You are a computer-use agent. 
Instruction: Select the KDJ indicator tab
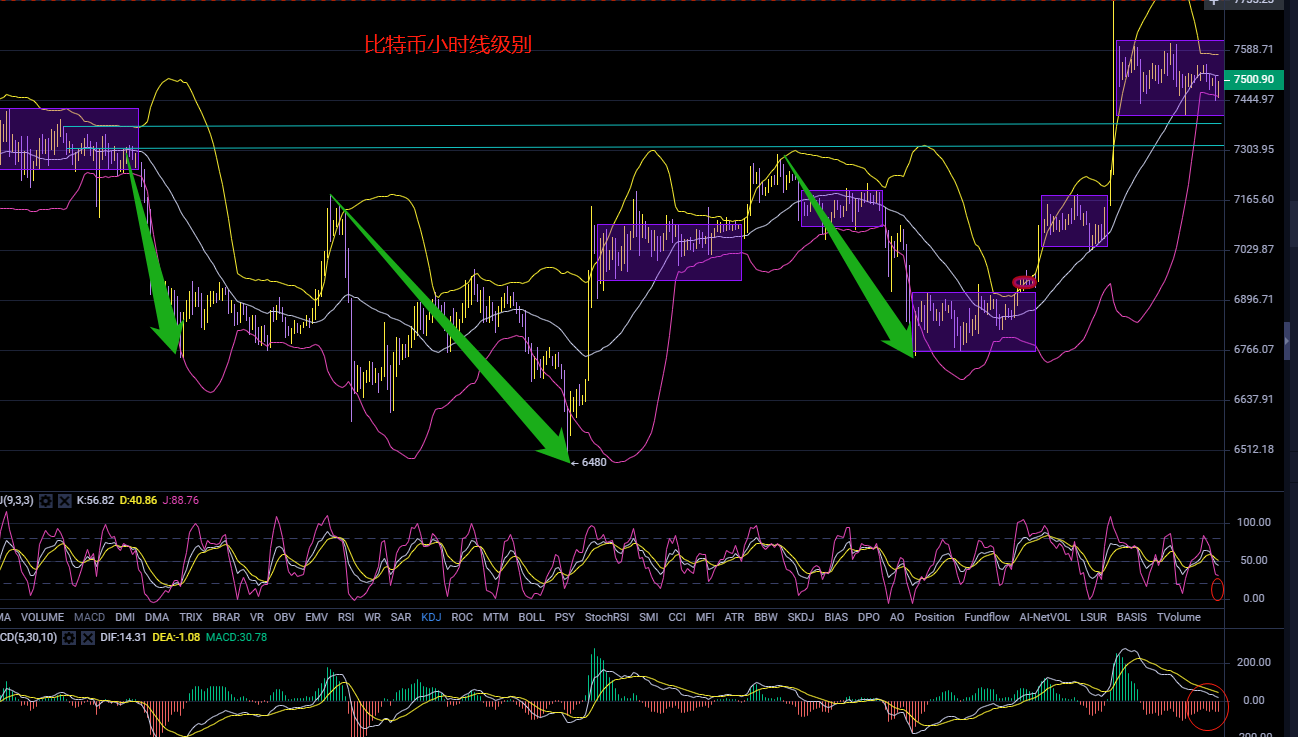tap(431, 617)
